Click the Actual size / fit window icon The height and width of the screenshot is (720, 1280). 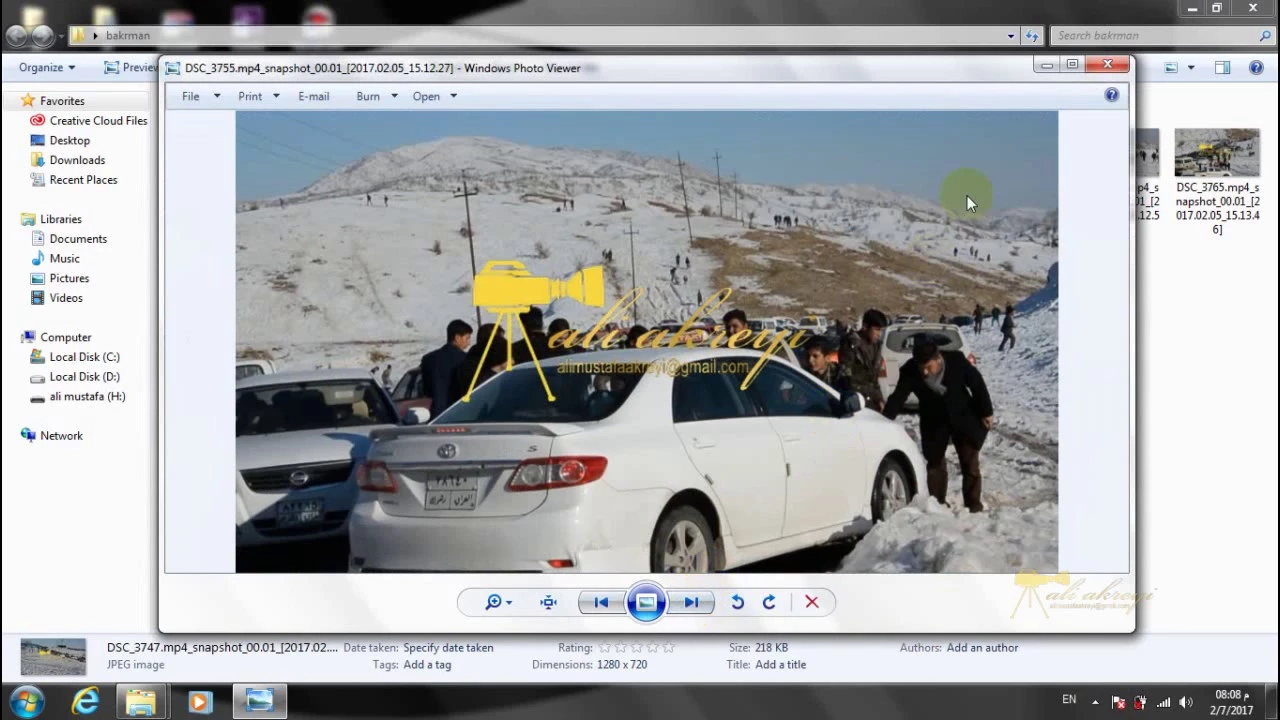tap(548, 602)
